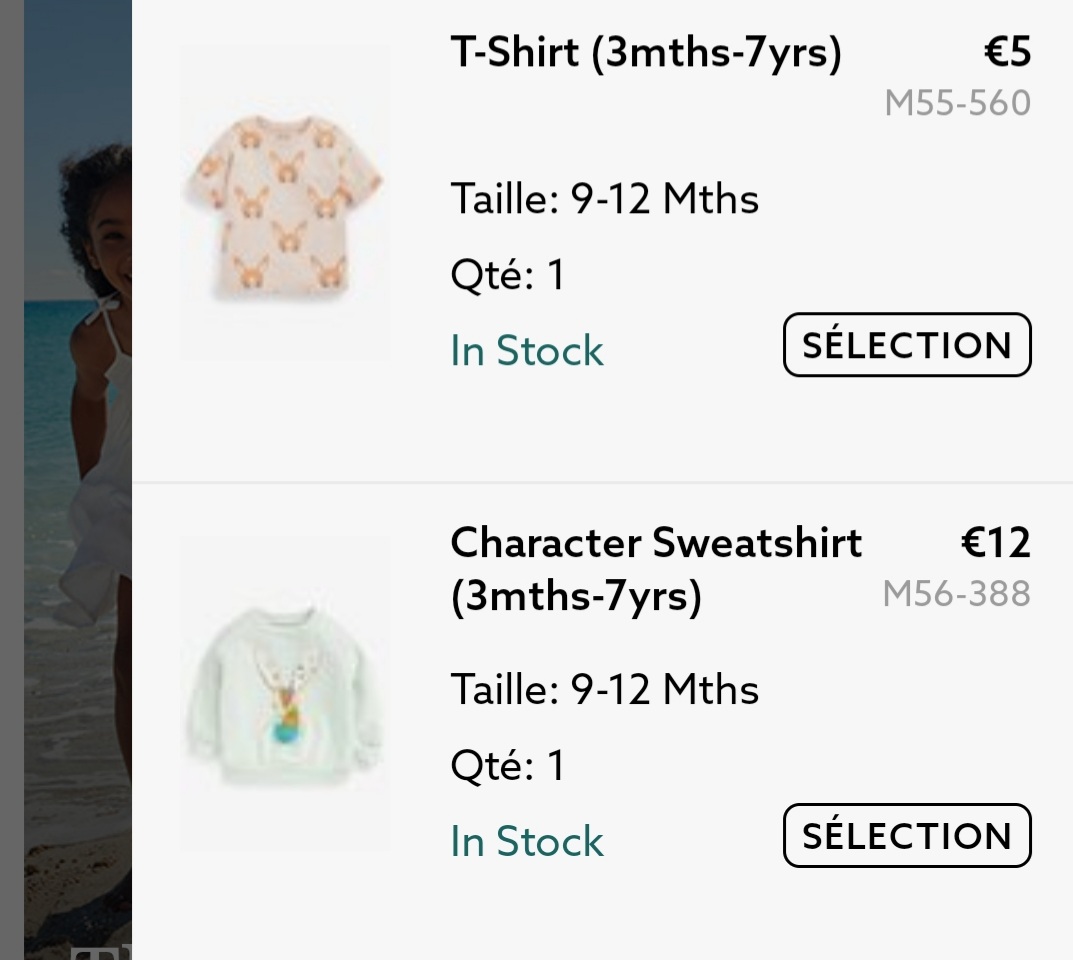Open the Character Sweatshirt (3mths-7yrs) title

(655, 569)
